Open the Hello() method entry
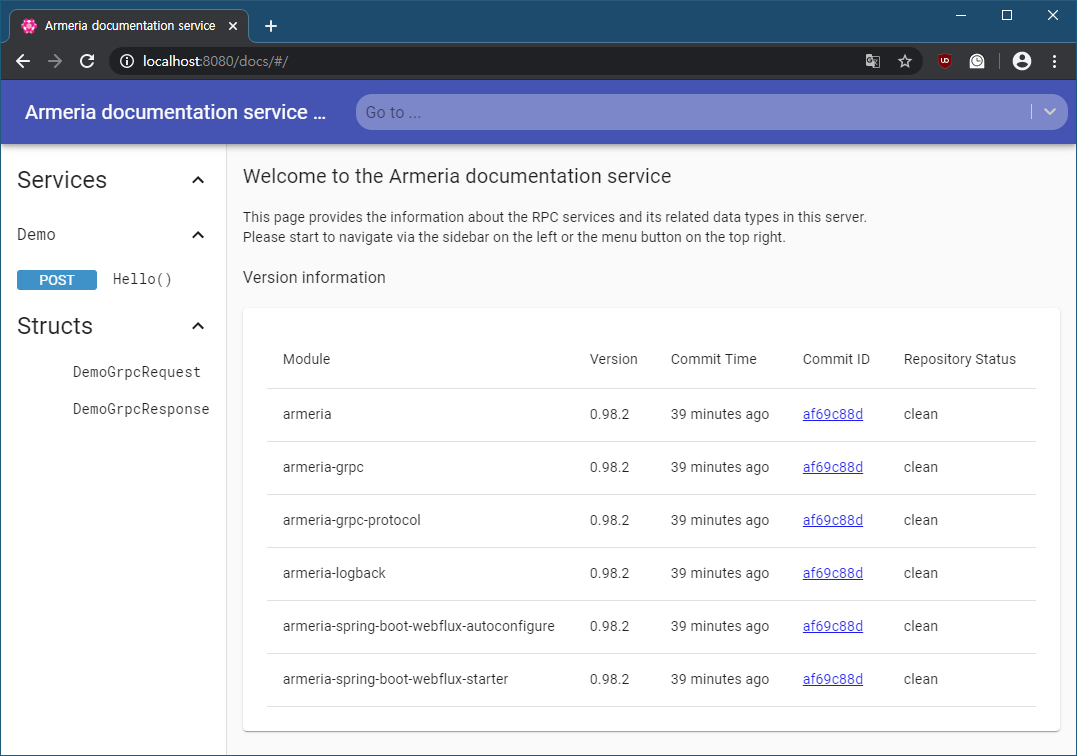This screenshot has height=756, width=1077. 142,279
